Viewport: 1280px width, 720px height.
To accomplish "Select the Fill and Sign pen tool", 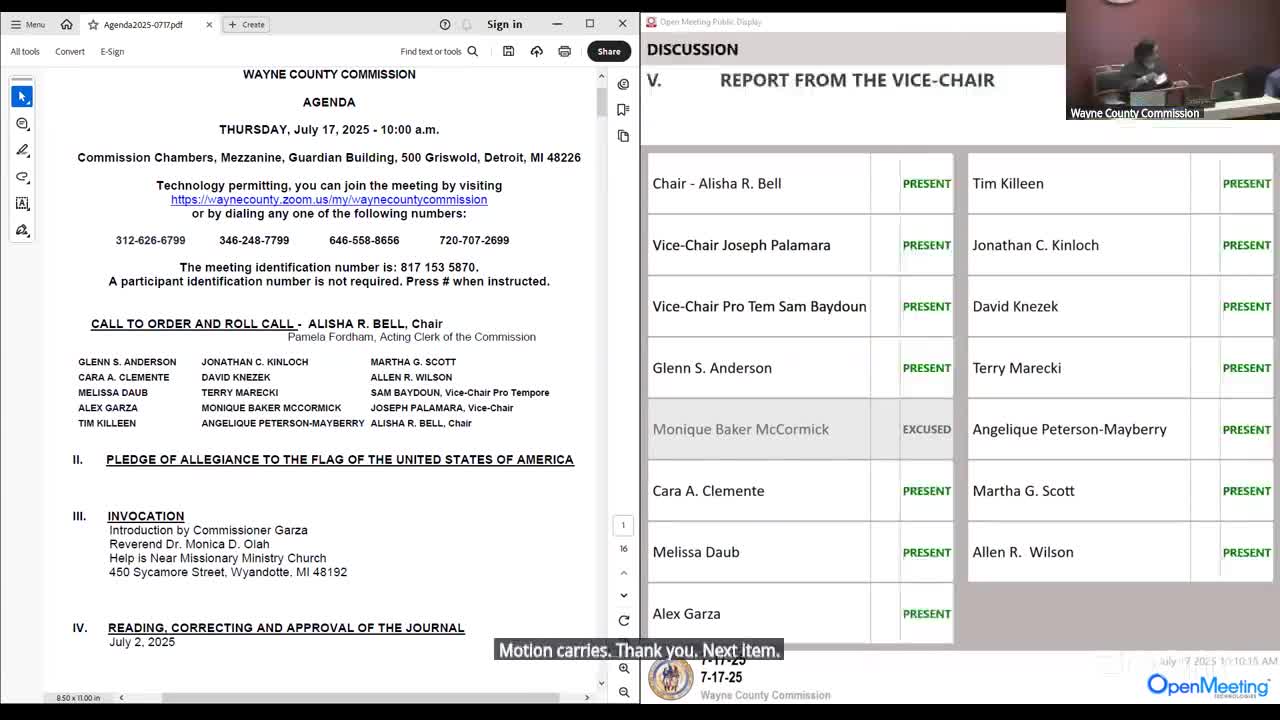I will click(22, 230).
